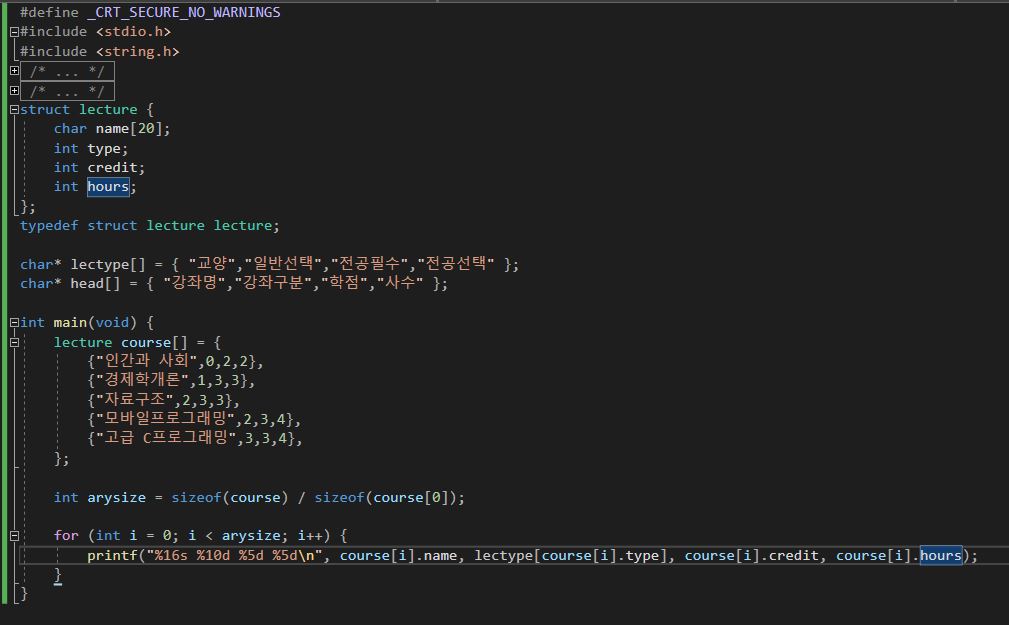The width and height of the screenshot is (1009, 625).
Task: Click the "일반선택" string literal
Action: tap(282, 263)
